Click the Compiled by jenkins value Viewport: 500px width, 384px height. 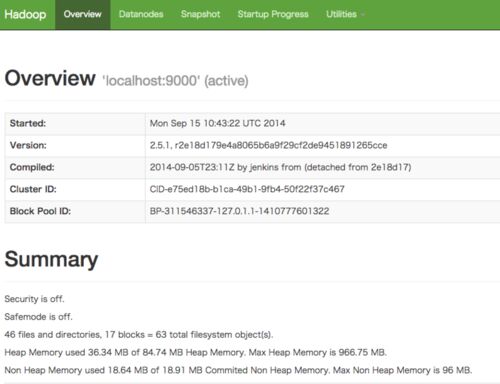click(280, 167)
